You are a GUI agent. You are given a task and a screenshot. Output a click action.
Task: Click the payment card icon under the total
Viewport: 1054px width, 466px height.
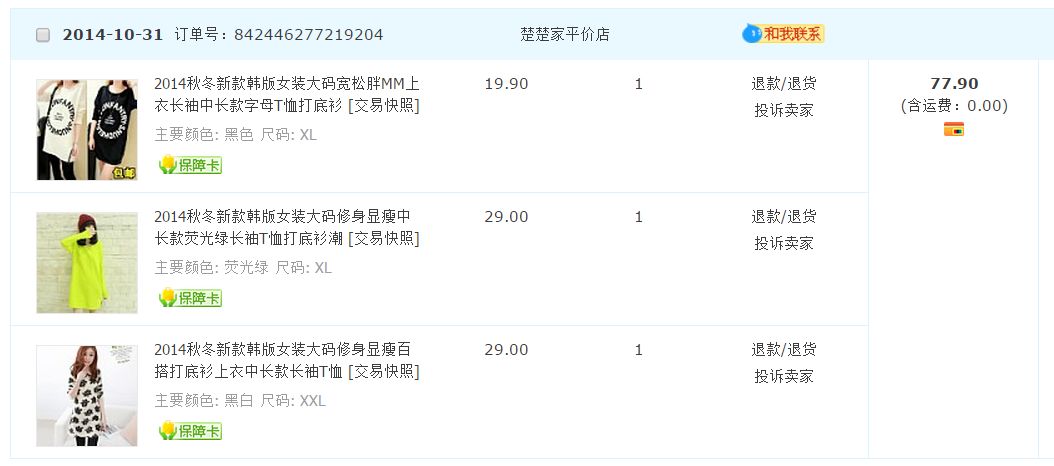click(x=954, y=130)
